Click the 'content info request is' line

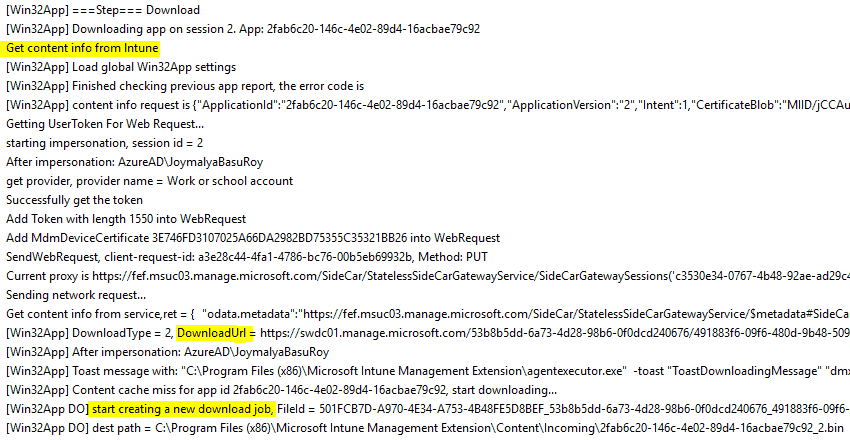tap(428, 105)
